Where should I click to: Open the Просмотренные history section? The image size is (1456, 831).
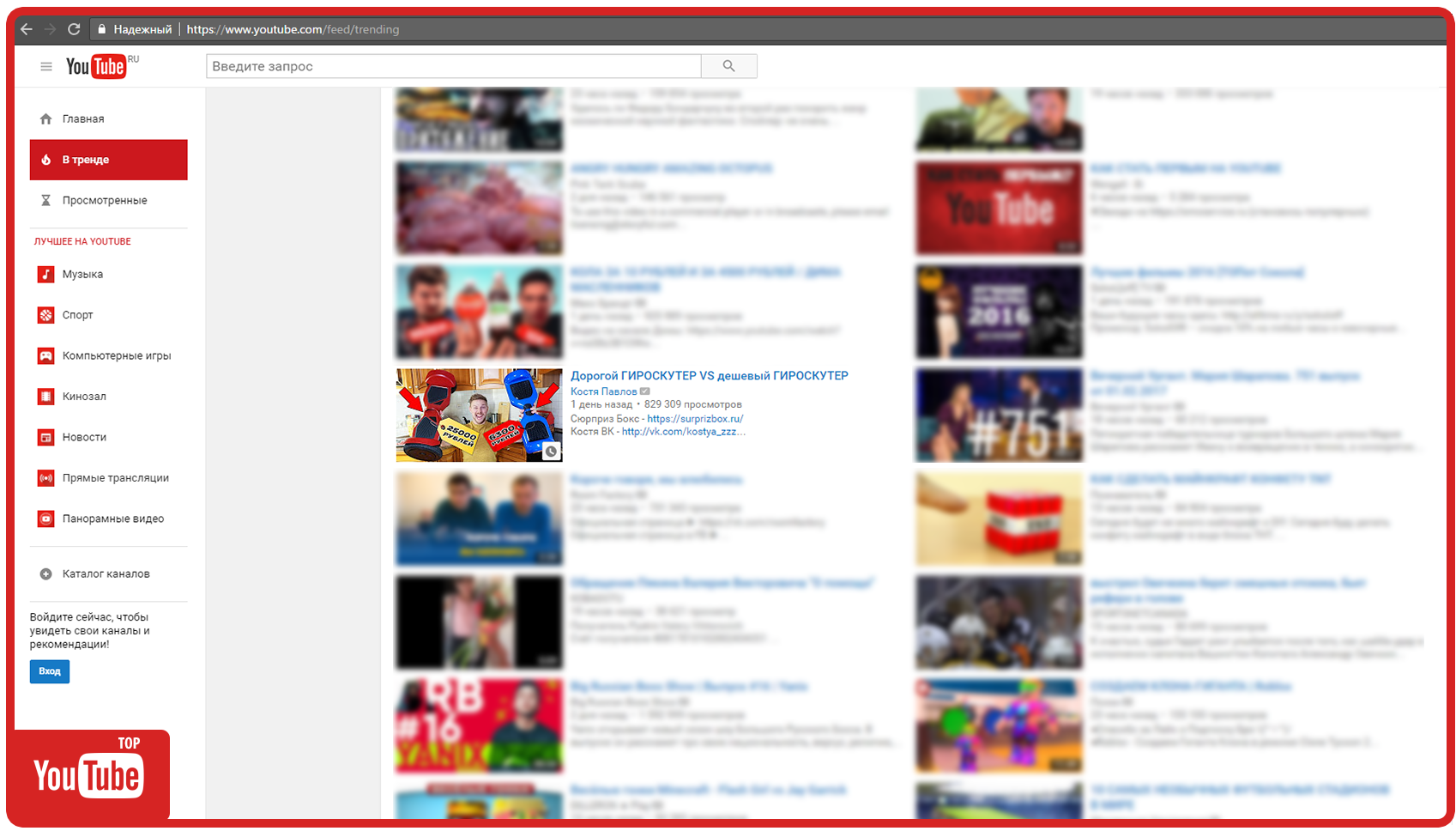pos(106,200)
